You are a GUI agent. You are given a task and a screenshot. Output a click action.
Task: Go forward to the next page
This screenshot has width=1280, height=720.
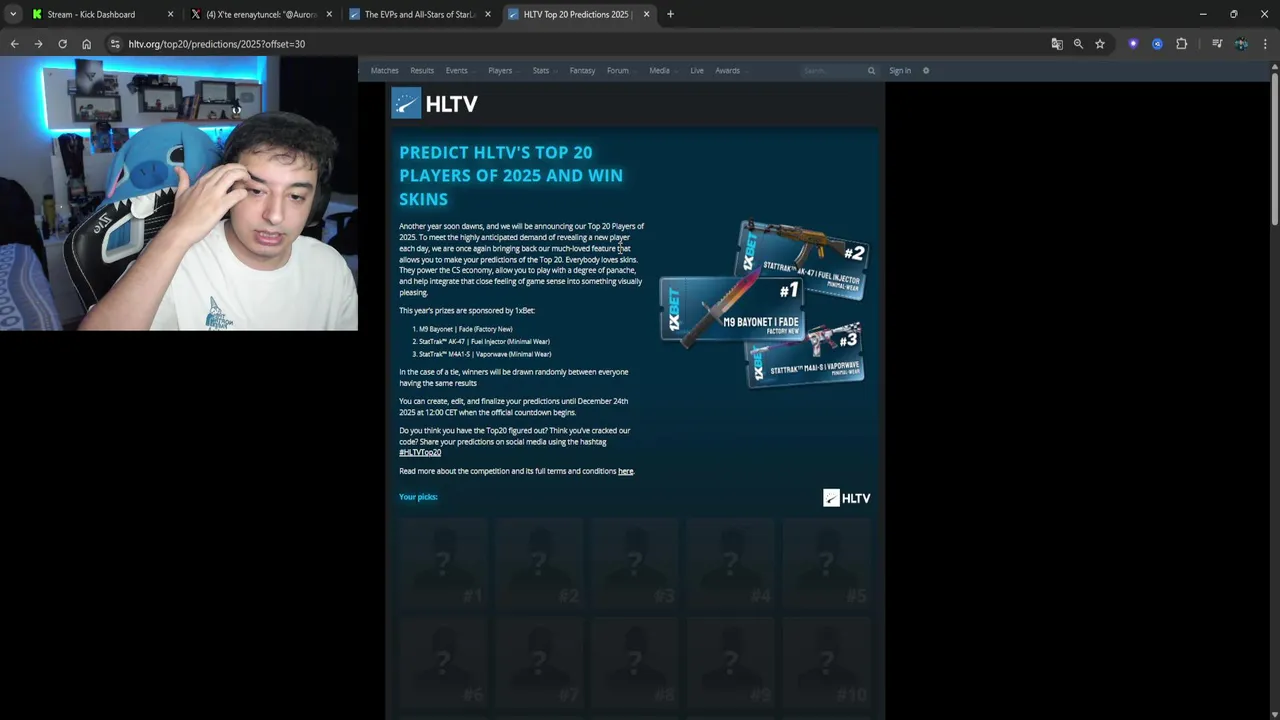(x=38, y=44)
